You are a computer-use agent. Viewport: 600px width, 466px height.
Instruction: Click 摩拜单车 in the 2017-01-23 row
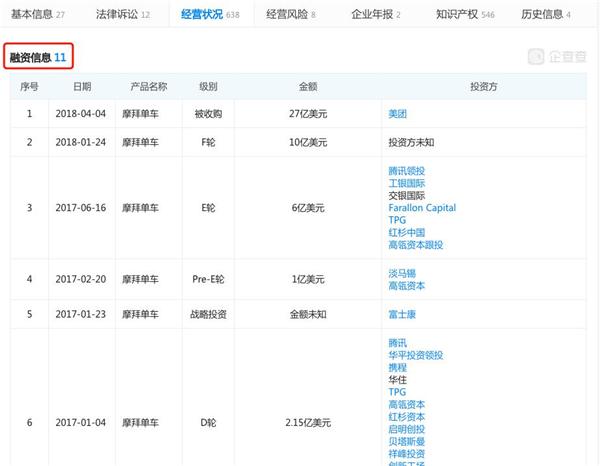(x=140, y=314)
